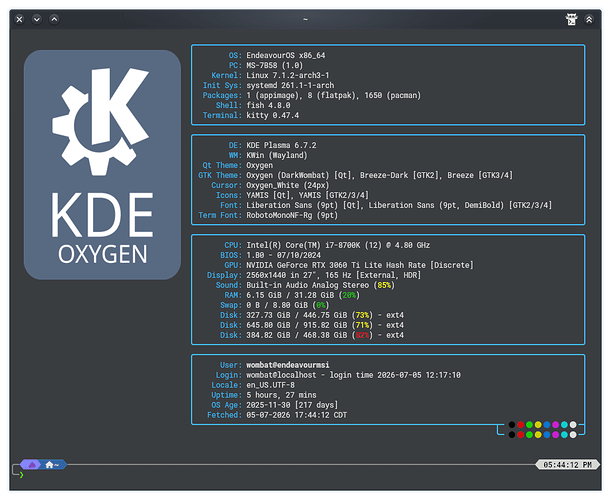Click the KDE Oxygen logo image

(x=102, y=164)
